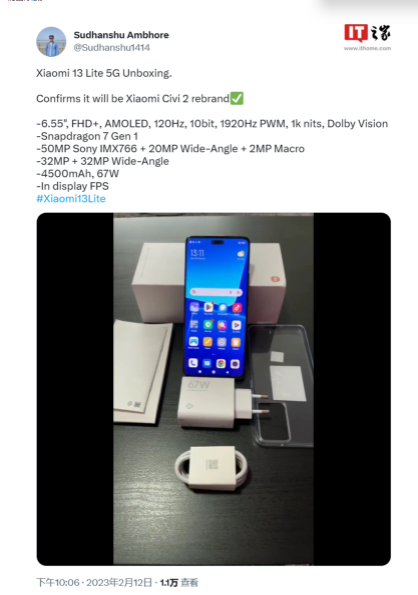Open Sudhanshu Ambhore's profile avatar
418x595 pixels.
coord(51,42)
